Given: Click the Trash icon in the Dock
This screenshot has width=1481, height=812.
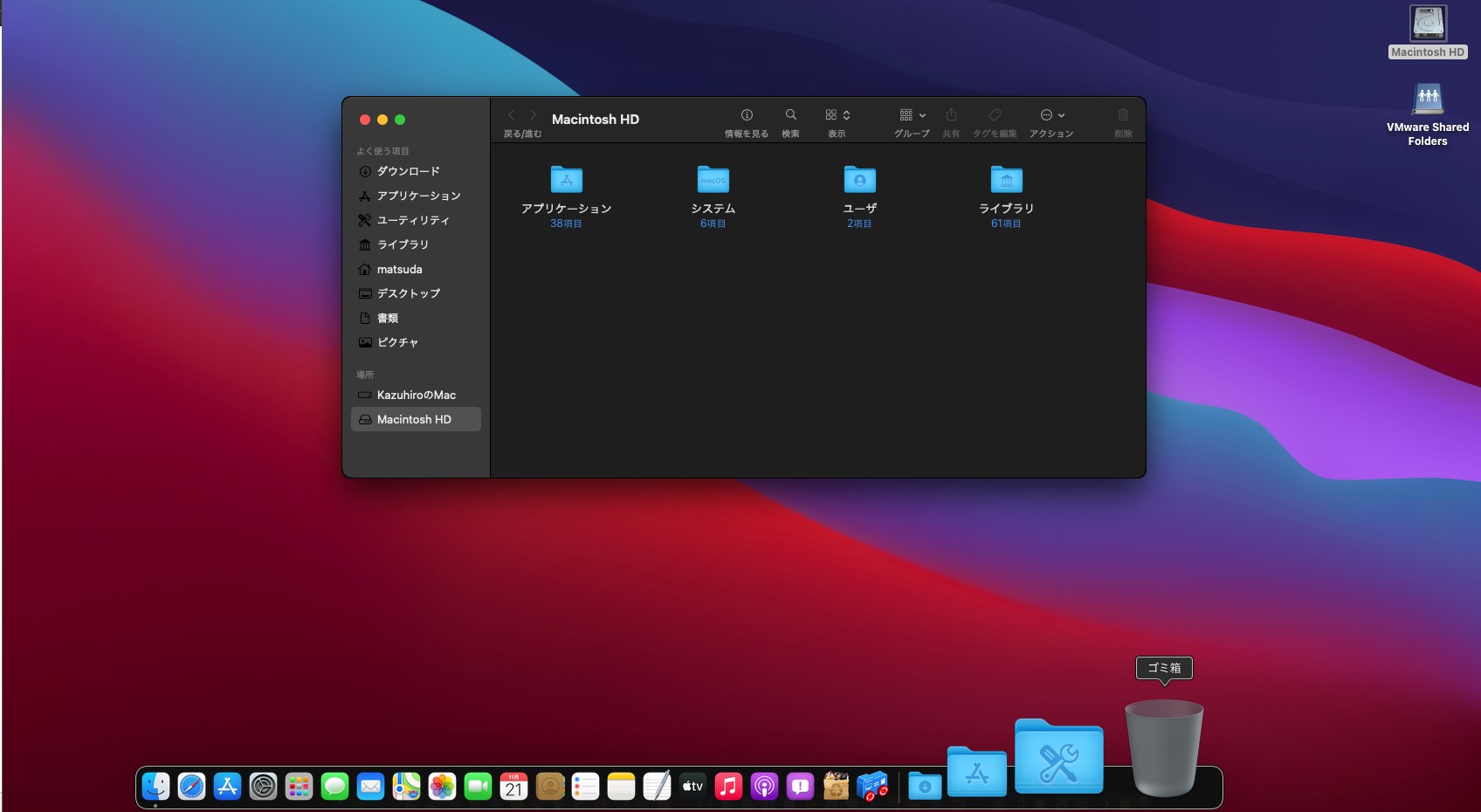Looking at the screenshot, I should click(1163, 747).
